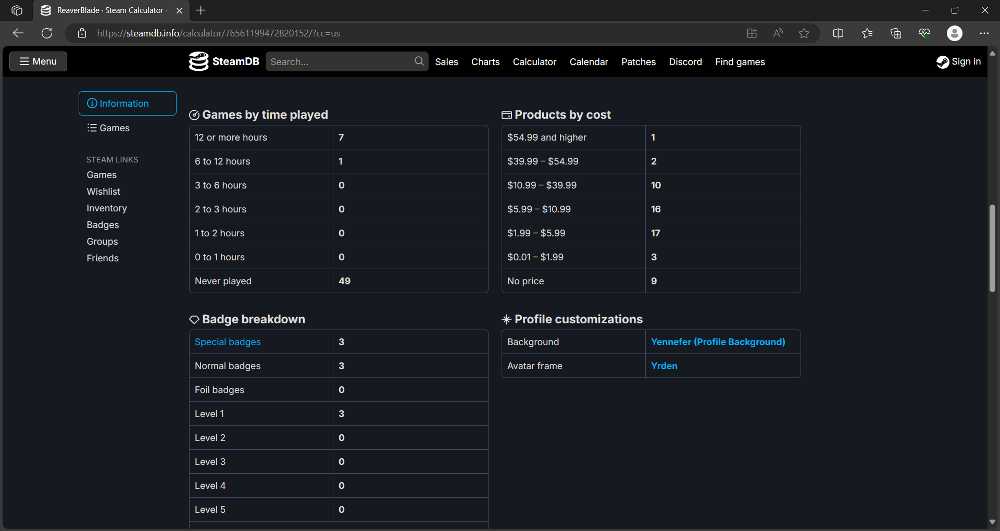This screenshot has width=1000, height=531.
Task: Open the hamburger Menu button
Action: (x=38, y=61)
